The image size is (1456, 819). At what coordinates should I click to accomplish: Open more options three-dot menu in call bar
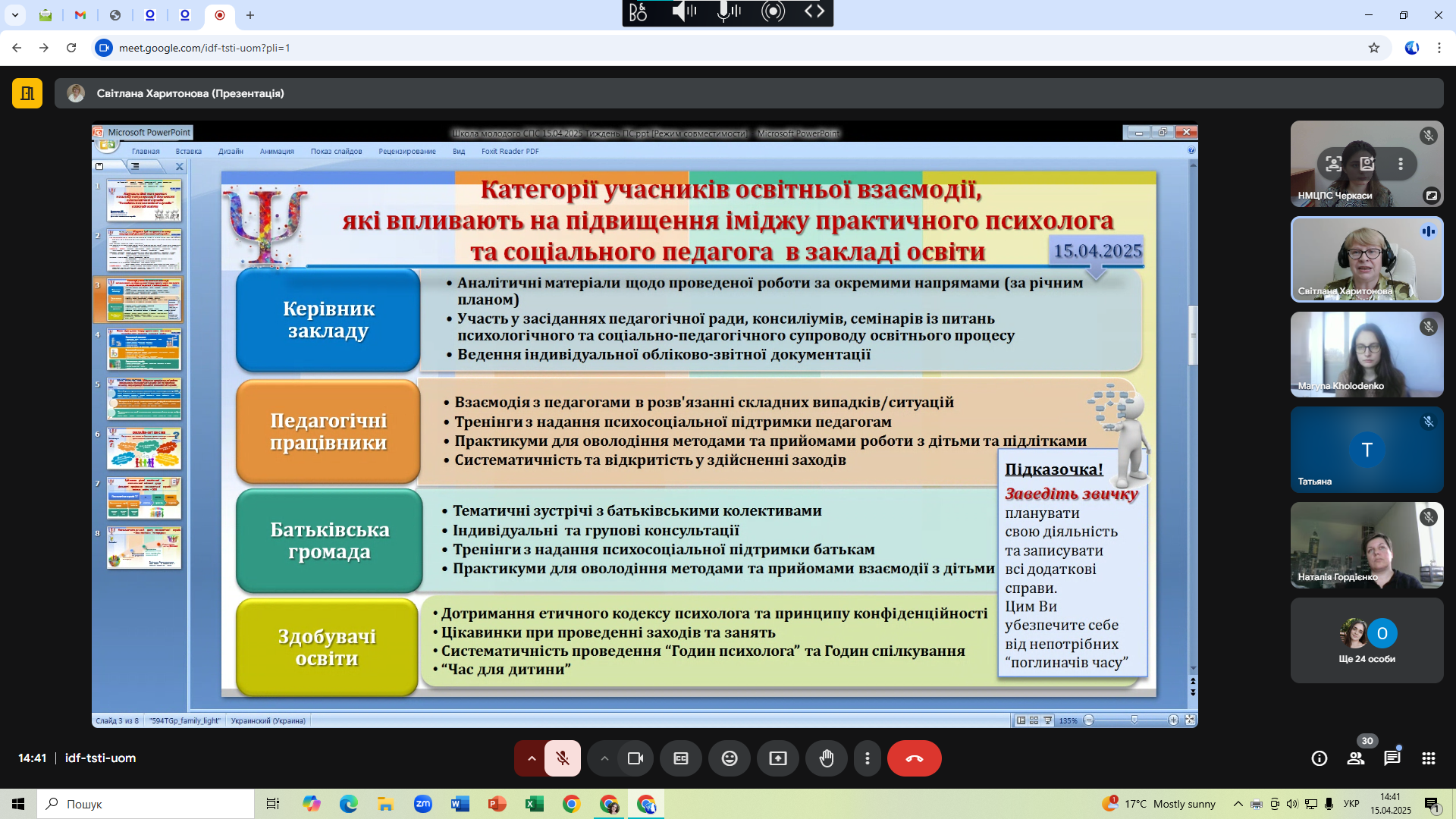pos(868,758)
